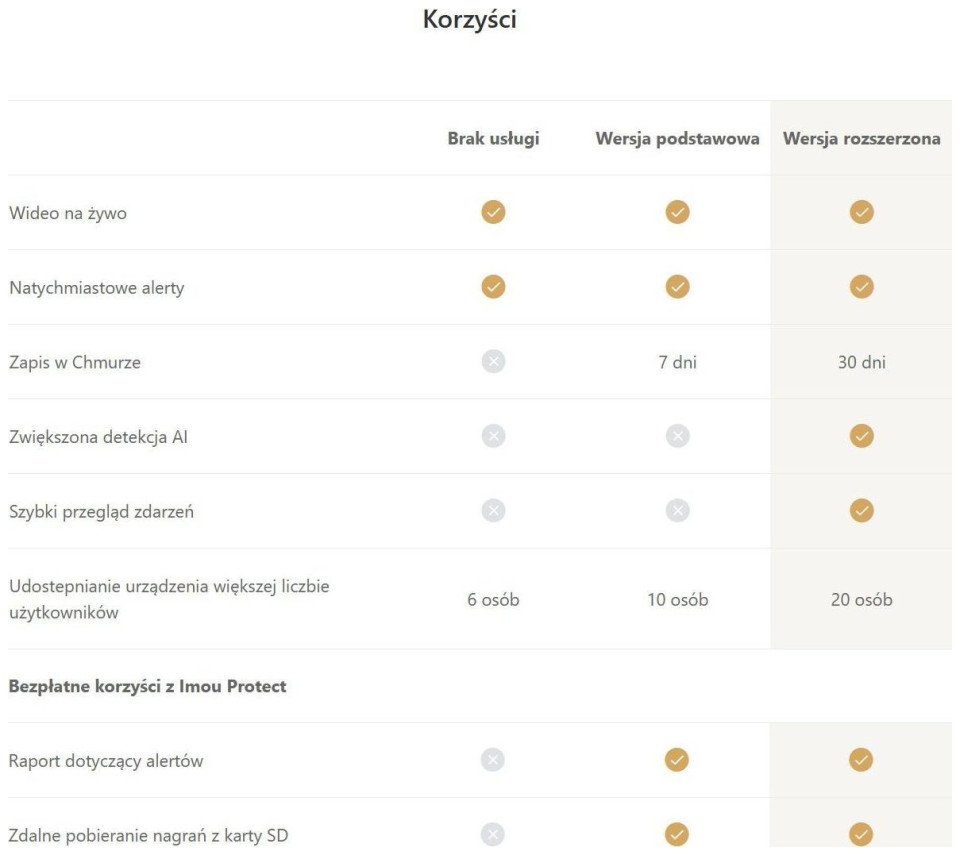960x855 pixels.
Task: Click Raport dotyczący alertów checkmark in Wersja rozszerzona
Action: click(x=861, y=760)
